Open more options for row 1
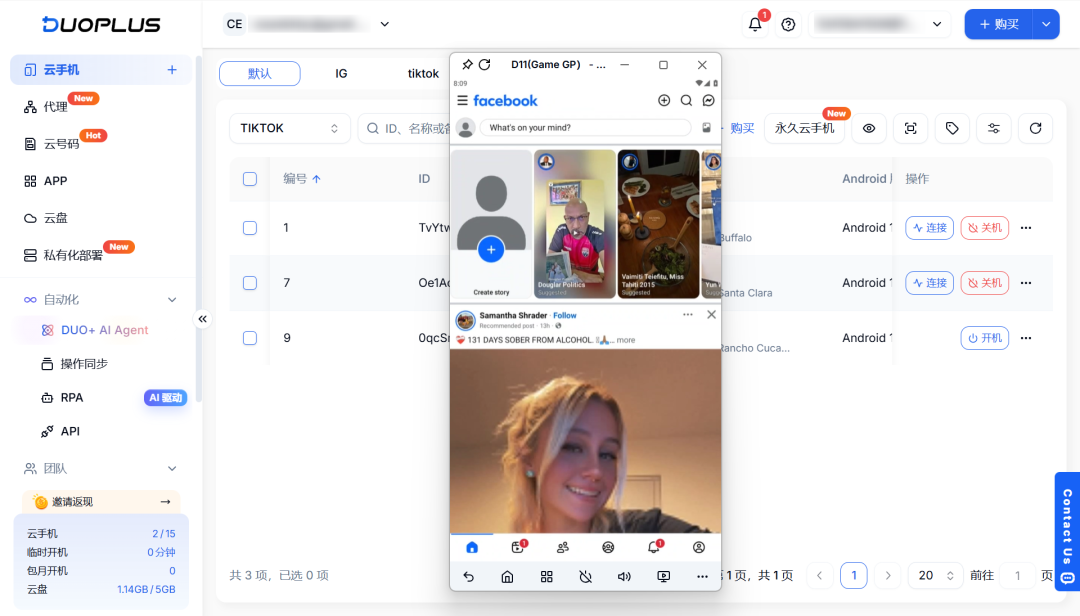Viewport: 1080px width, 616px height. click(x=1026, y=228)
